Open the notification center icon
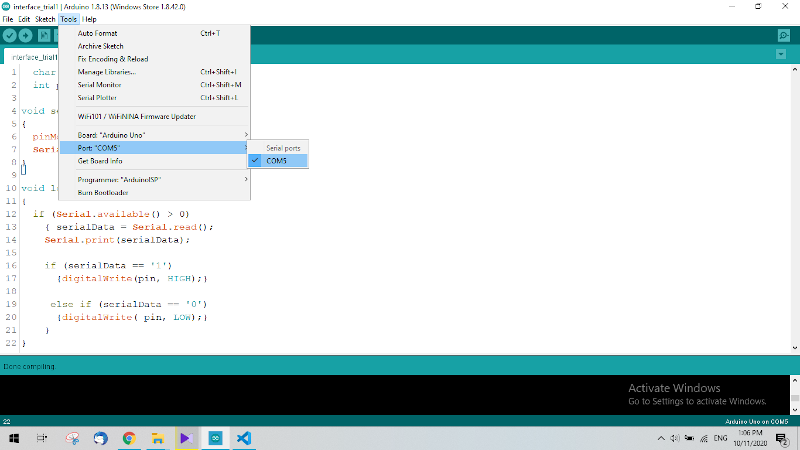 pos(782,438)
